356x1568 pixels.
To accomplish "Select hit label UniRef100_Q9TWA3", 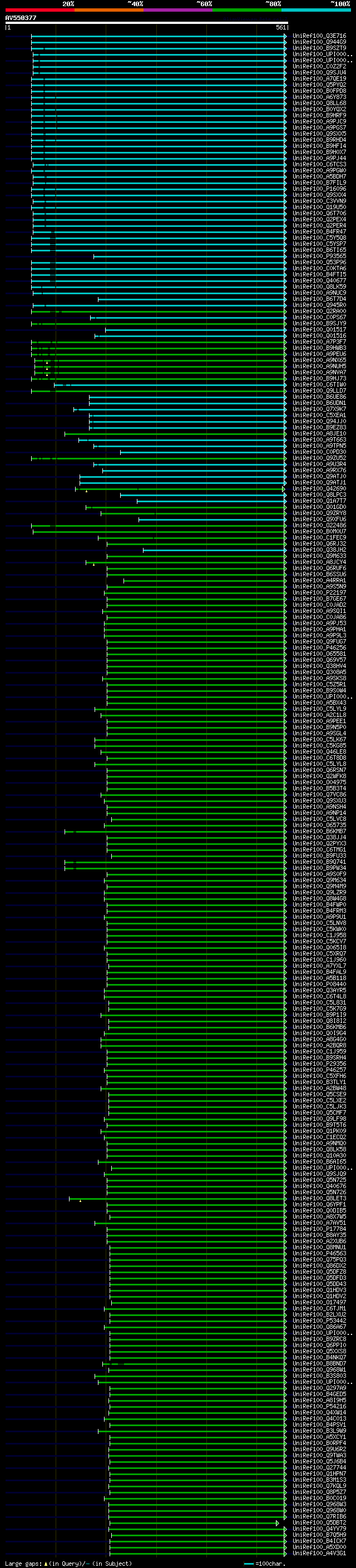I will [319, 1456].
